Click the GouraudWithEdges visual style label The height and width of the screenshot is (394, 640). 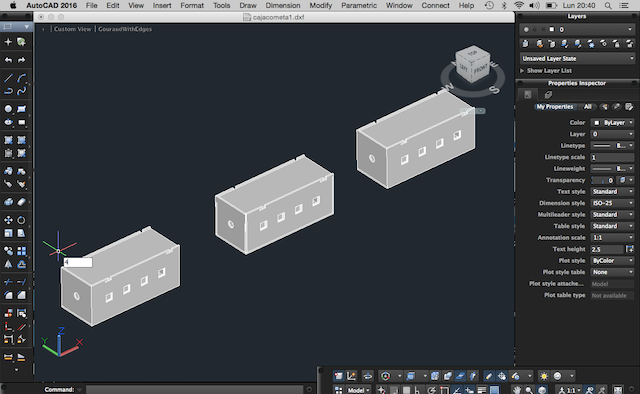tap(125, 29)
